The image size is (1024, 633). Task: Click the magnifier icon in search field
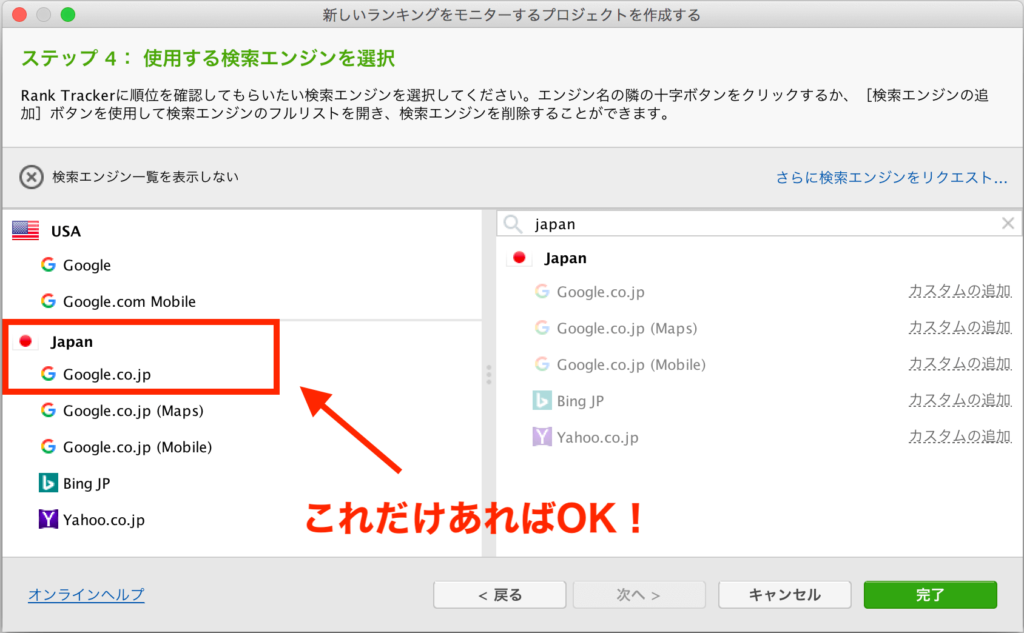(513, 224)
